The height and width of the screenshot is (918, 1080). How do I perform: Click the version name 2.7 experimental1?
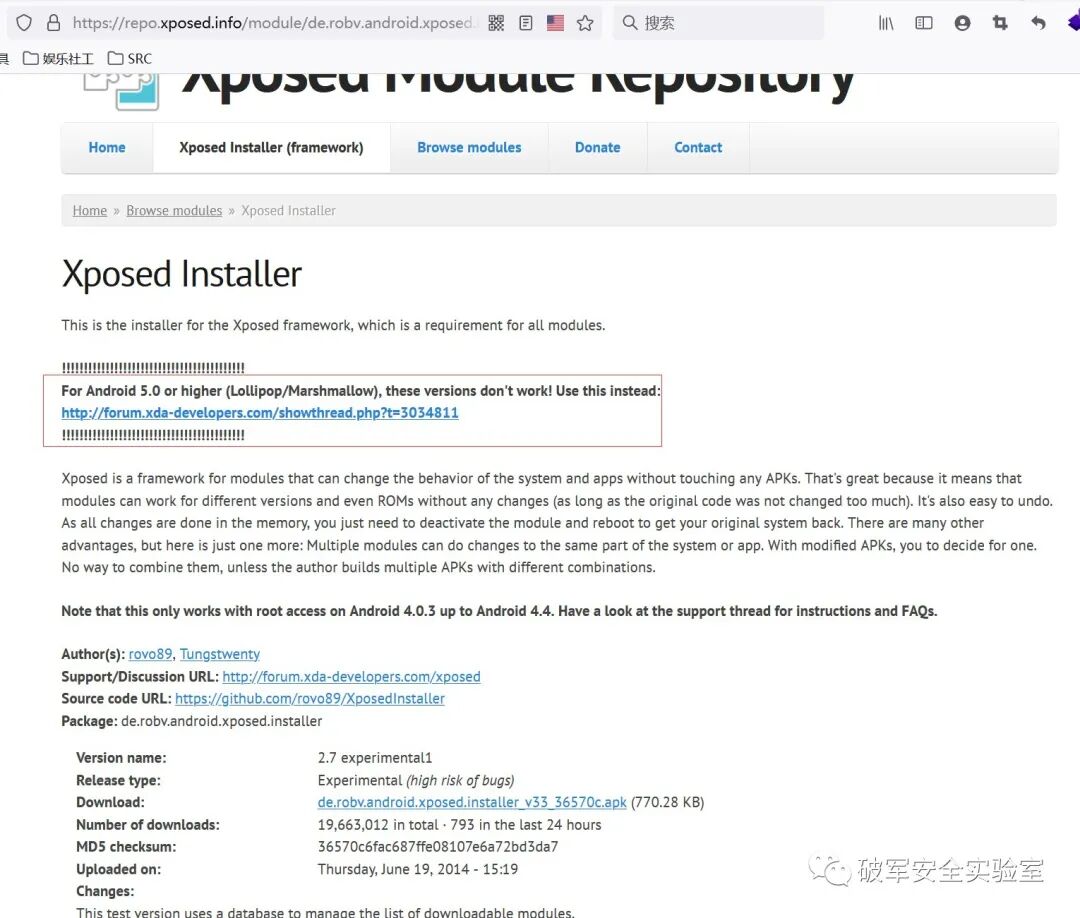click(375, 758)
